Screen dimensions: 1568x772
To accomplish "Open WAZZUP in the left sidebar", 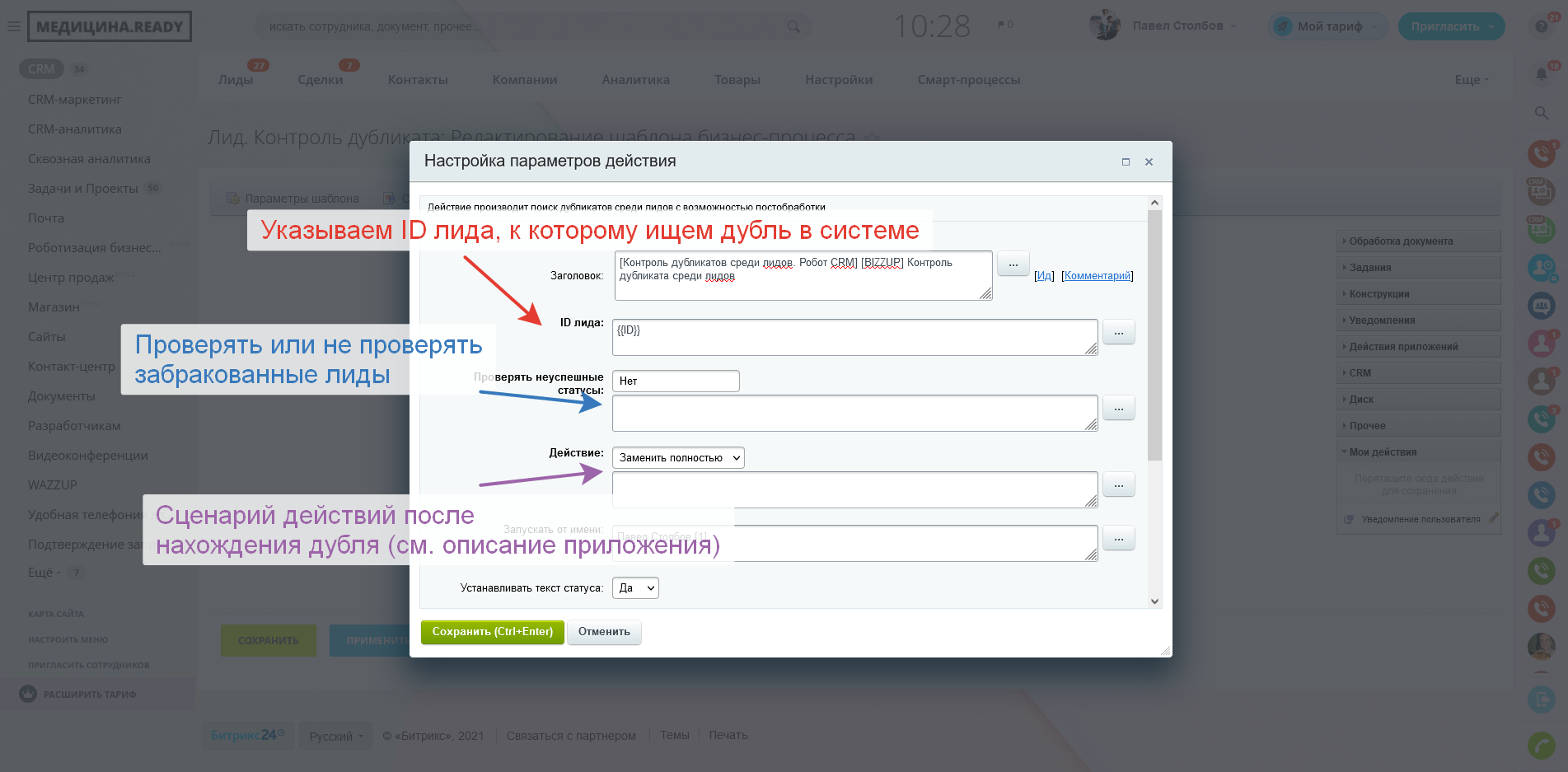I will (x=53, y=485).
